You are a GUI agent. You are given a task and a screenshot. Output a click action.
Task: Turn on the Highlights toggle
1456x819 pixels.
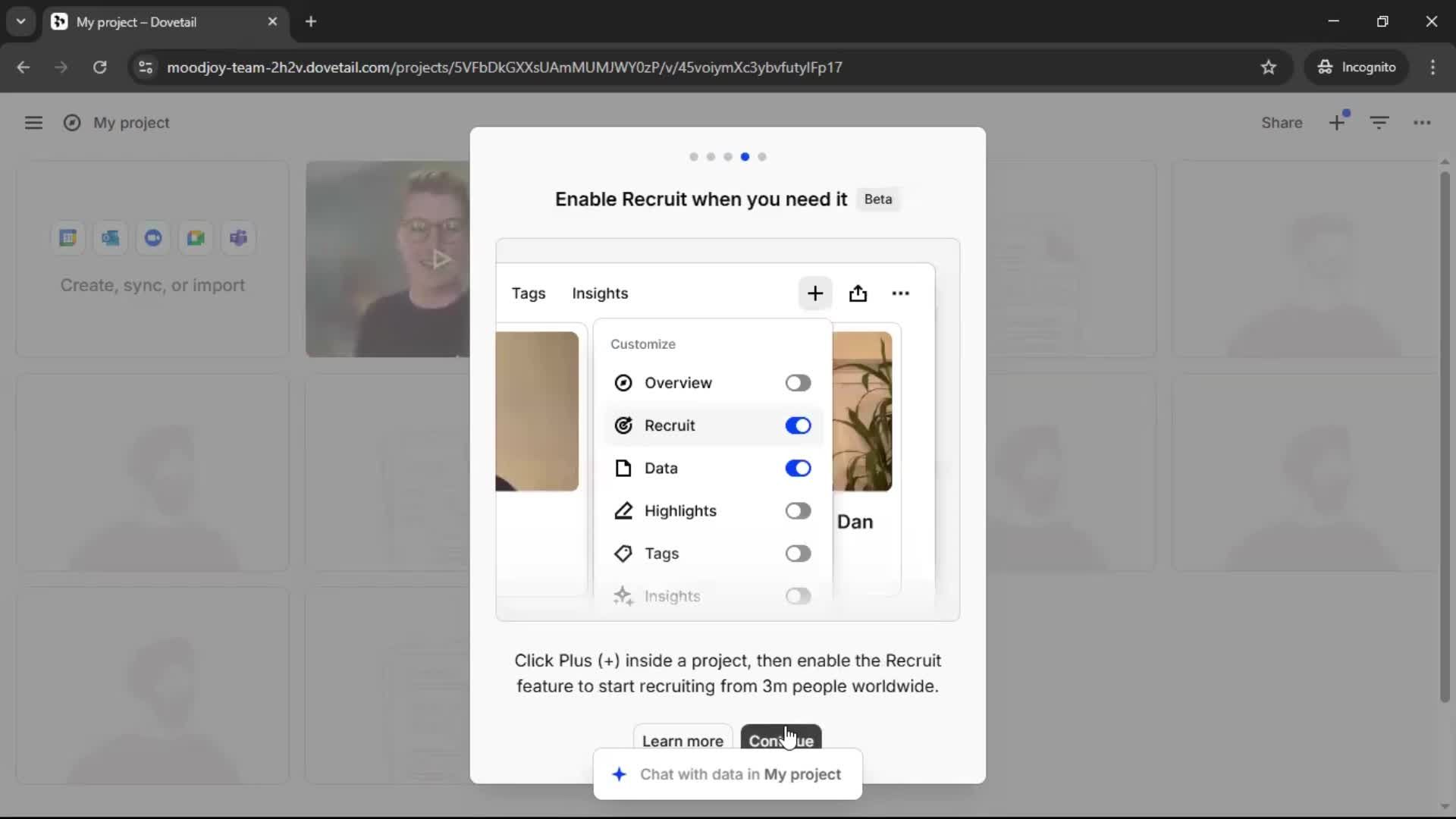click(798, 511)
